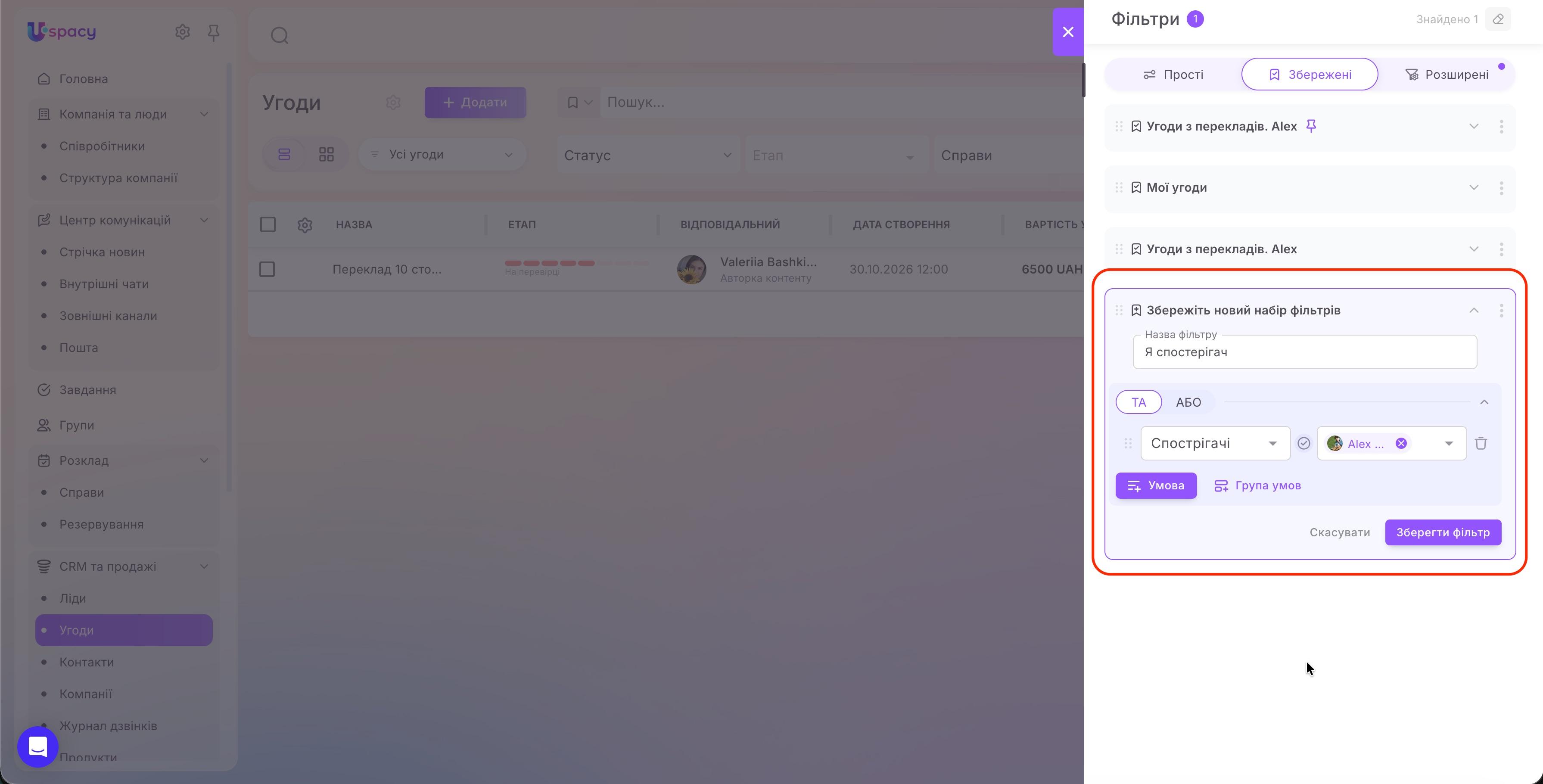Click the pin icon in the sidebar header

point(213,32)
